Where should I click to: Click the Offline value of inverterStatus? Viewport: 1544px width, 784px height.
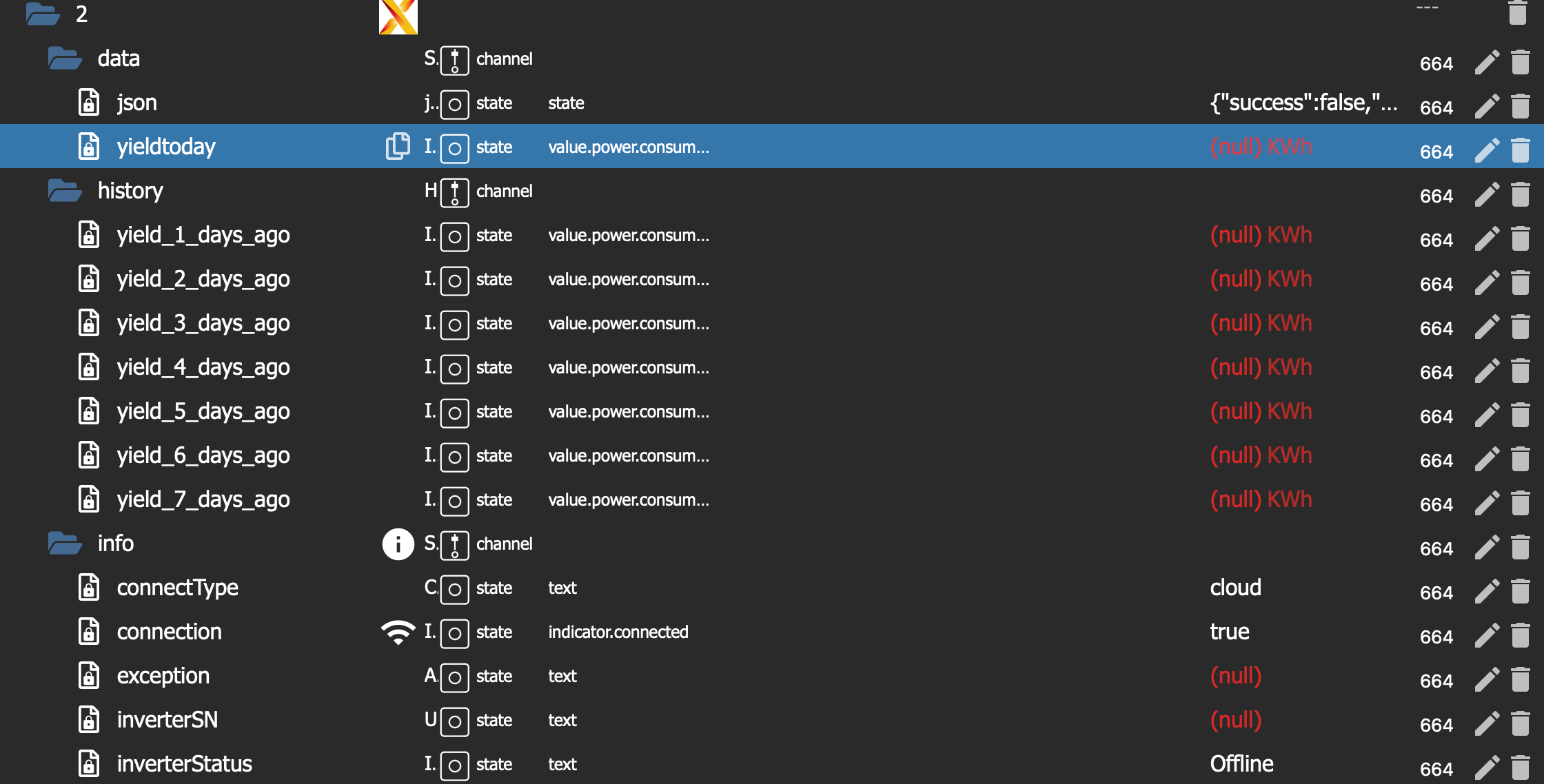click(x=1241, y=764)
